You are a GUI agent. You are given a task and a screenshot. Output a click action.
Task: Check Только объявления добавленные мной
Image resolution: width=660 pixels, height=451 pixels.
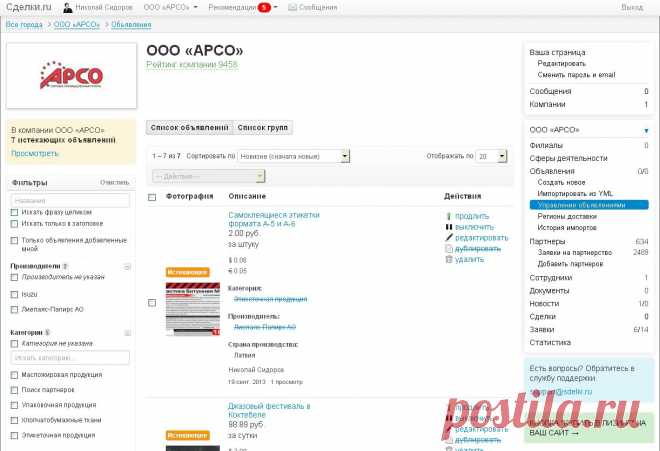(x=14, y=240)
